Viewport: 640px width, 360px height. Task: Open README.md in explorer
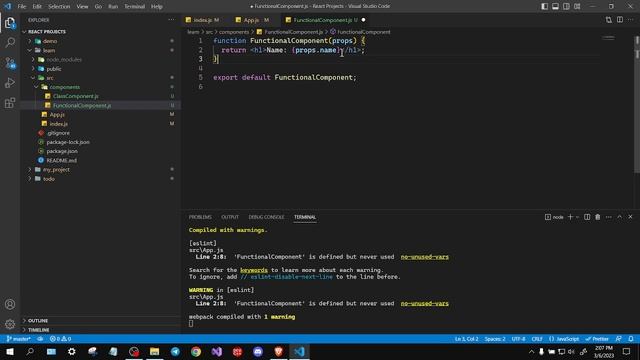(61, 160)
